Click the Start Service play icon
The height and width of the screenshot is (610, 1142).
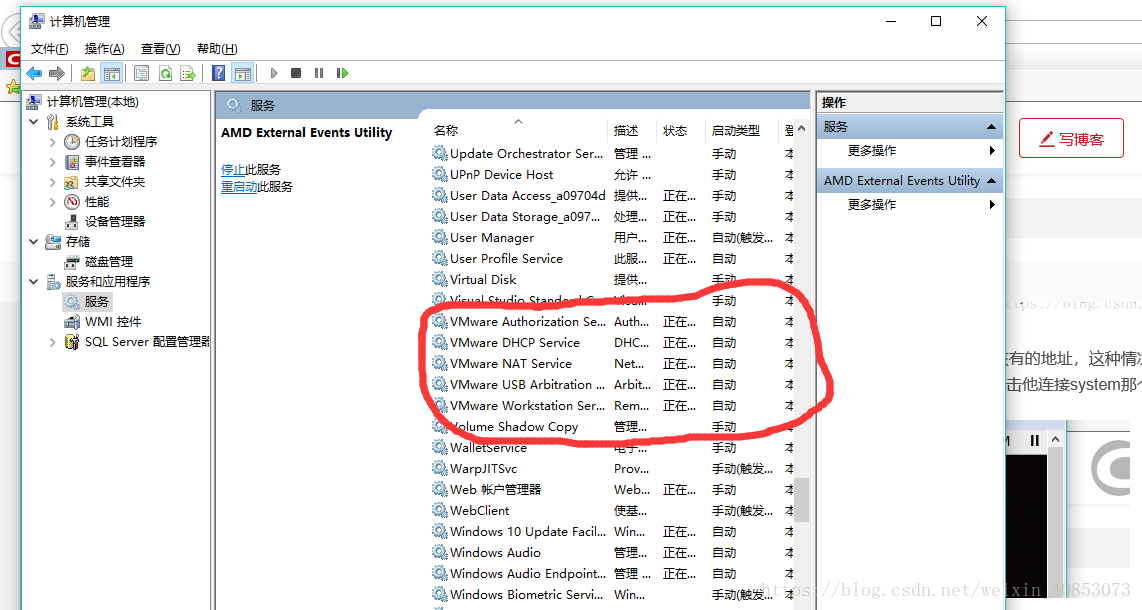tap(274, 73)
